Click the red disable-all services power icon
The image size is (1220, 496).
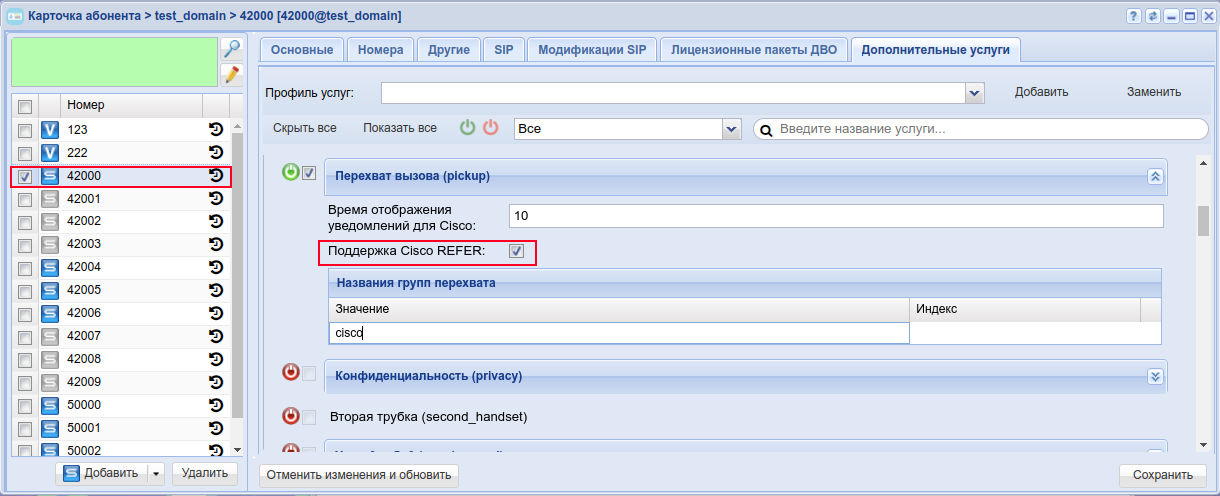490,128
